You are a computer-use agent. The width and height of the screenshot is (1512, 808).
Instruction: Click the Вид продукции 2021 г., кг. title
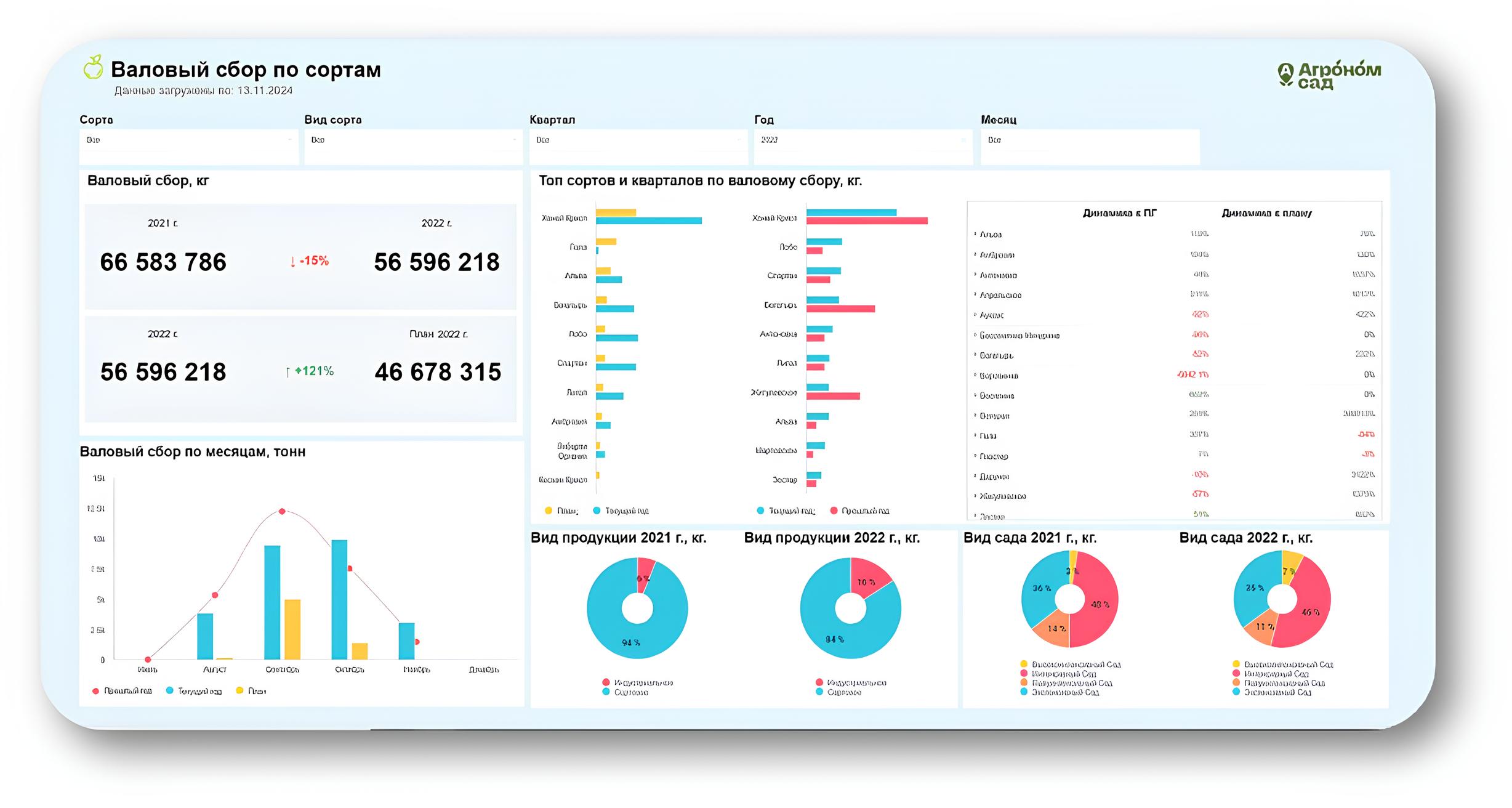click(x=619, y=538)
